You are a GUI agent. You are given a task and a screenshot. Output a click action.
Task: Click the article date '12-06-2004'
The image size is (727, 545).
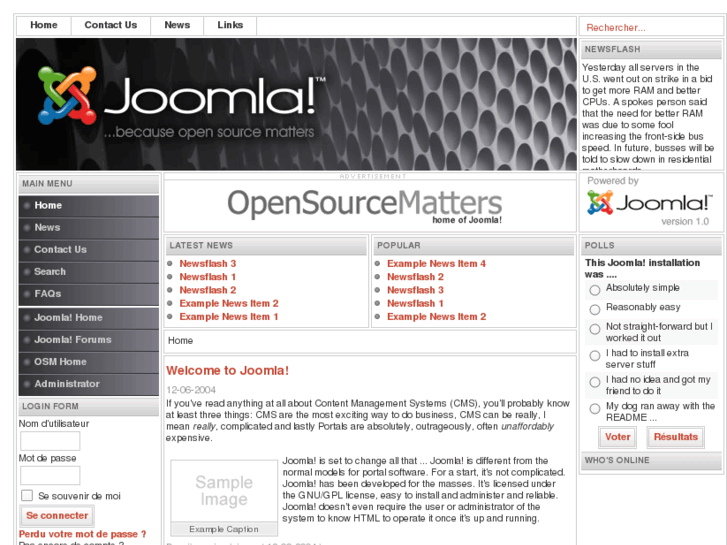click(191, 390)
